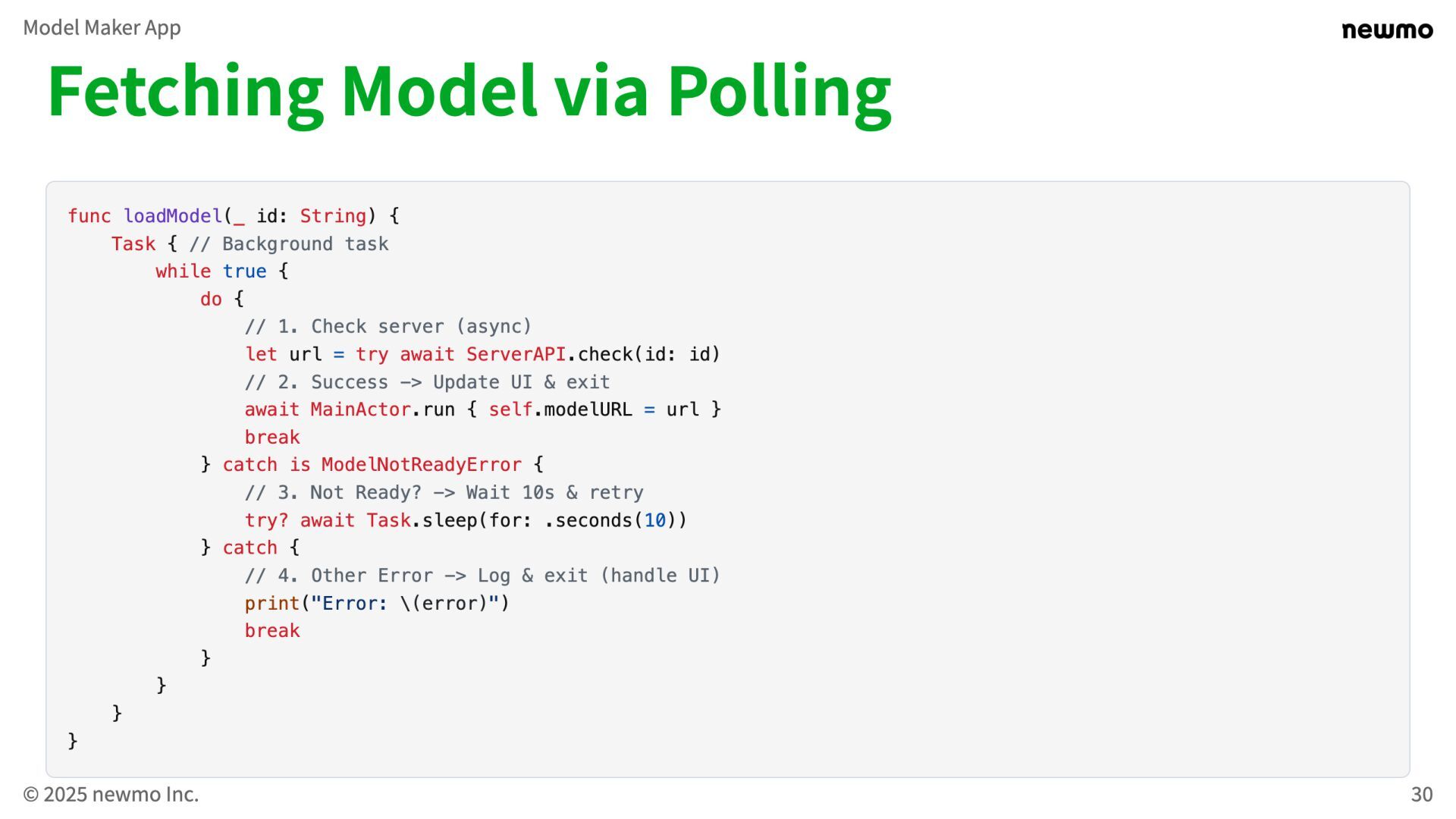Click the final break keyword
Viewport: 1456px width, 819px height.
coord(272,631)
